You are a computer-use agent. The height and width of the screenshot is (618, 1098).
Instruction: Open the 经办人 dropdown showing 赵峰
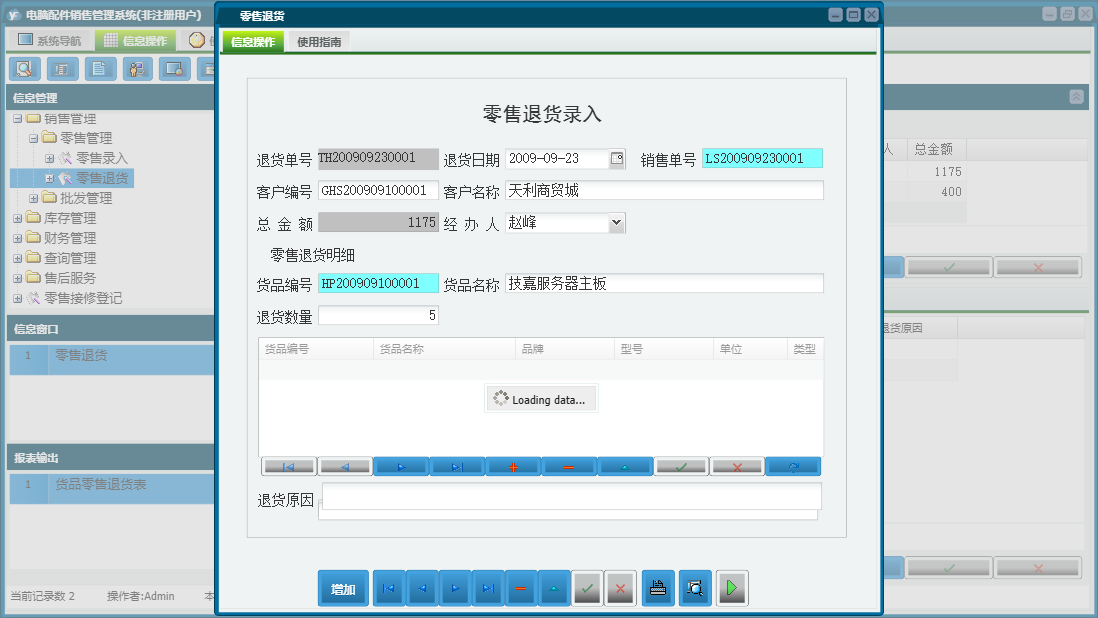pyautogui.click(x=617, y=223)
